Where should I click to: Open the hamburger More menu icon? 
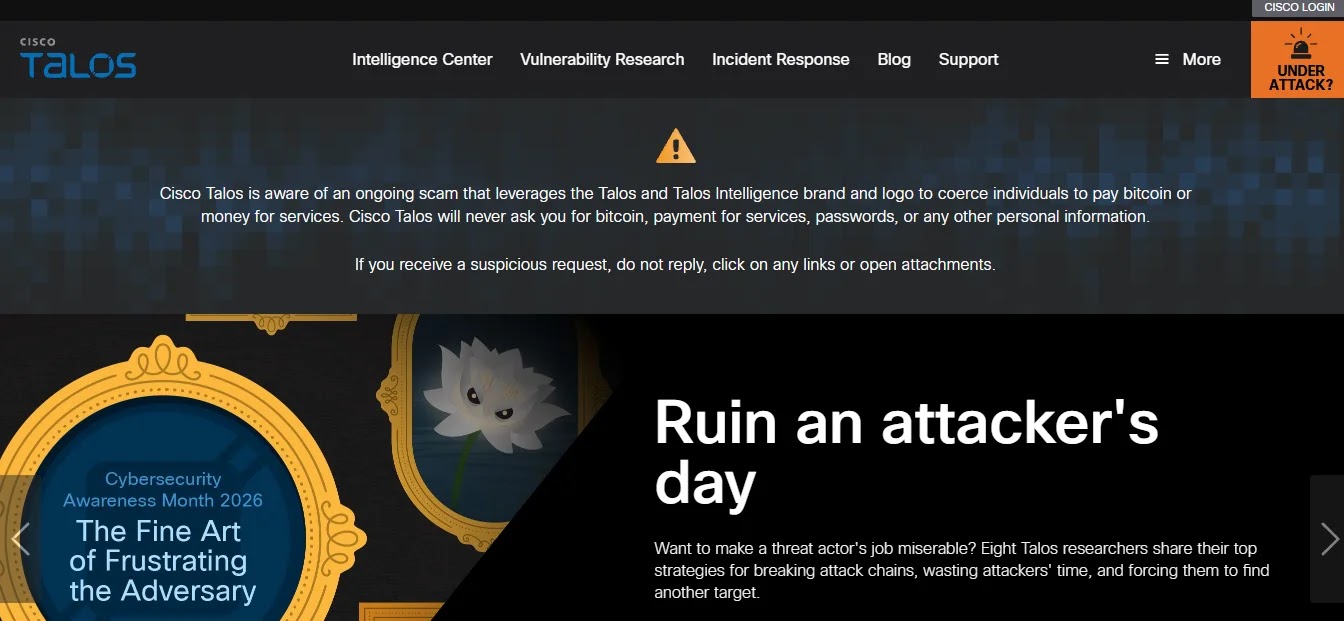click(1162, 60)
